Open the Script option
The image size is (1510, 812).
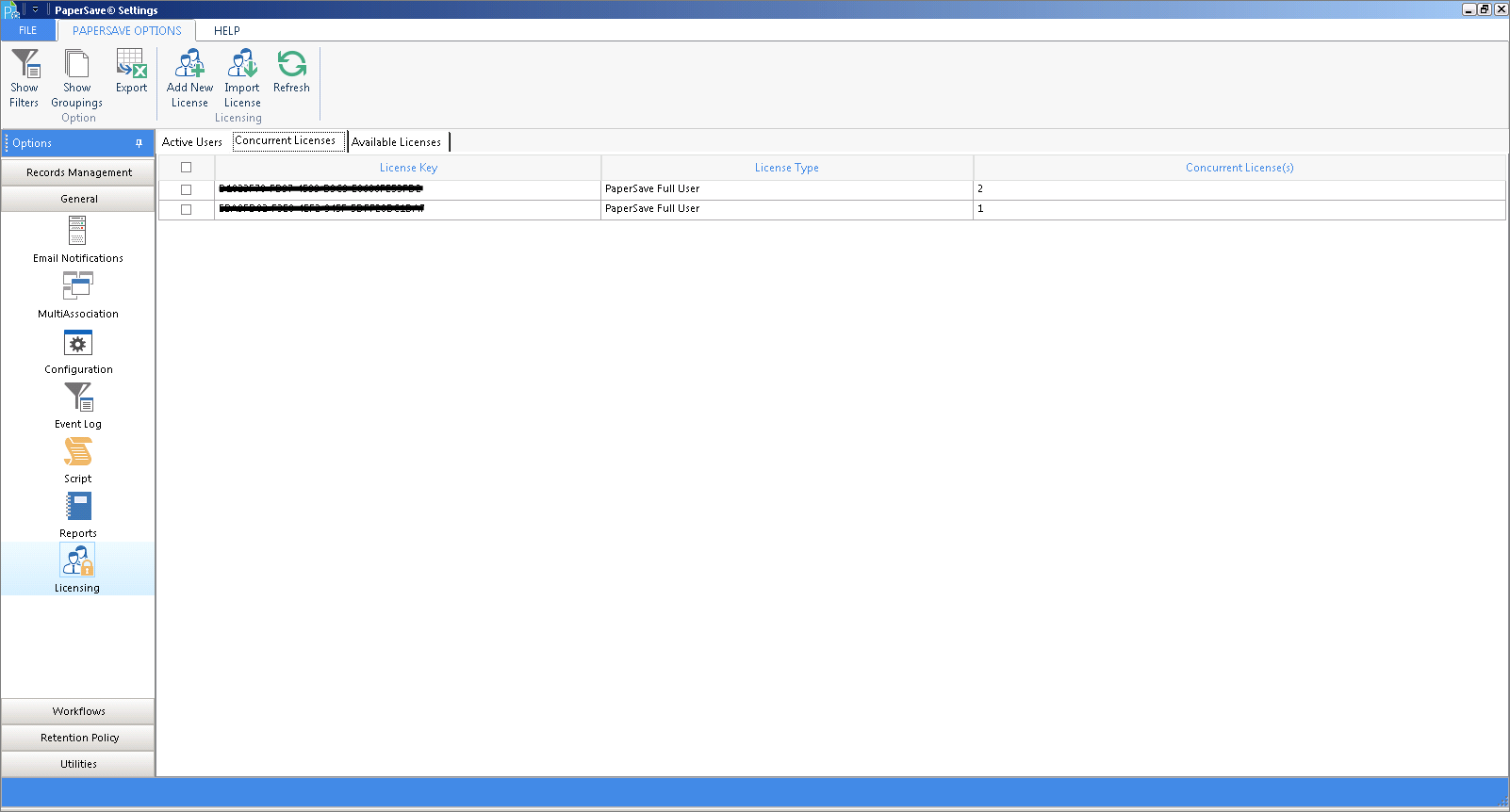click(x=77, y=453)
